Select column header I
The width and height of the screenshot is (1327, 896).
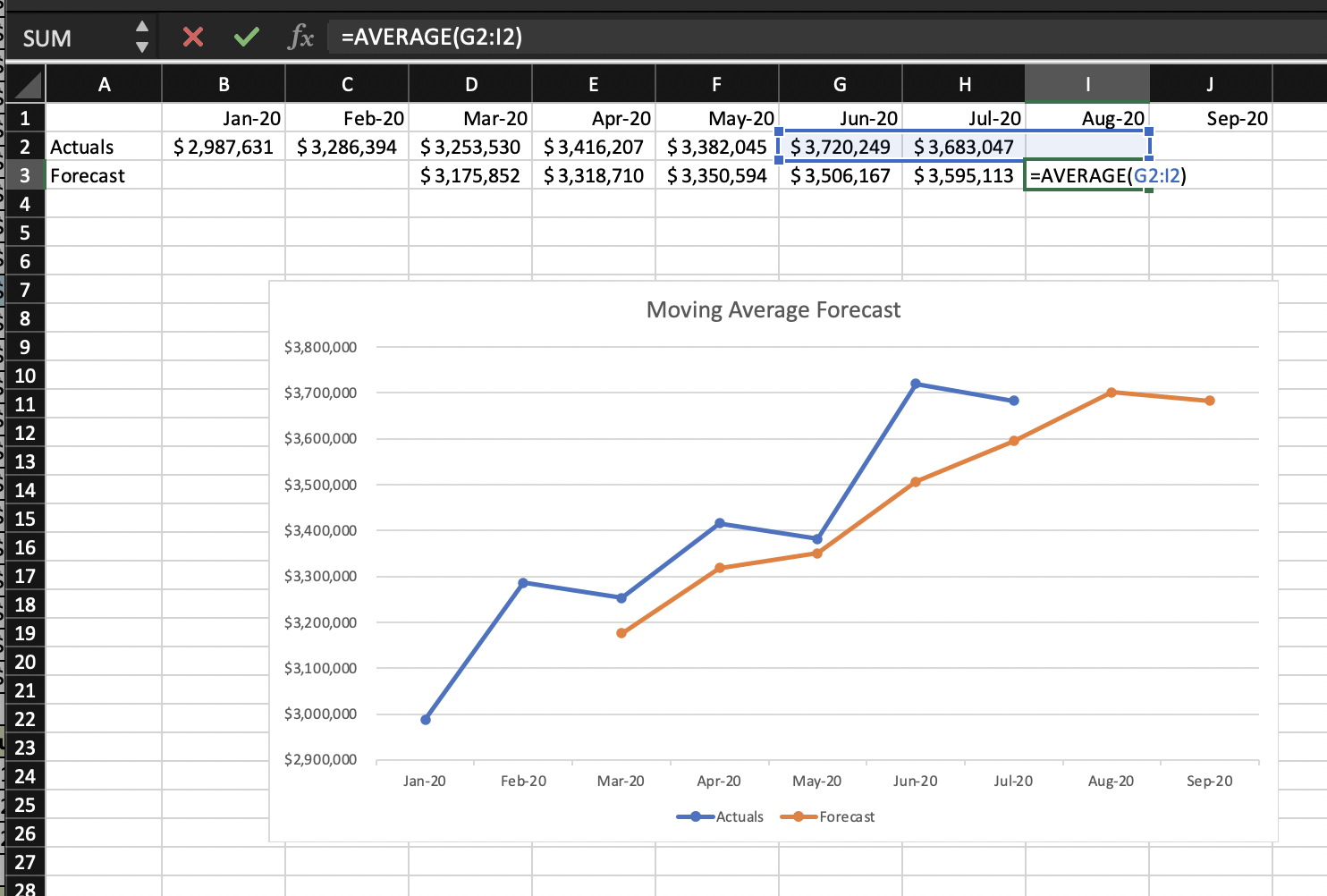point(1086,83)
